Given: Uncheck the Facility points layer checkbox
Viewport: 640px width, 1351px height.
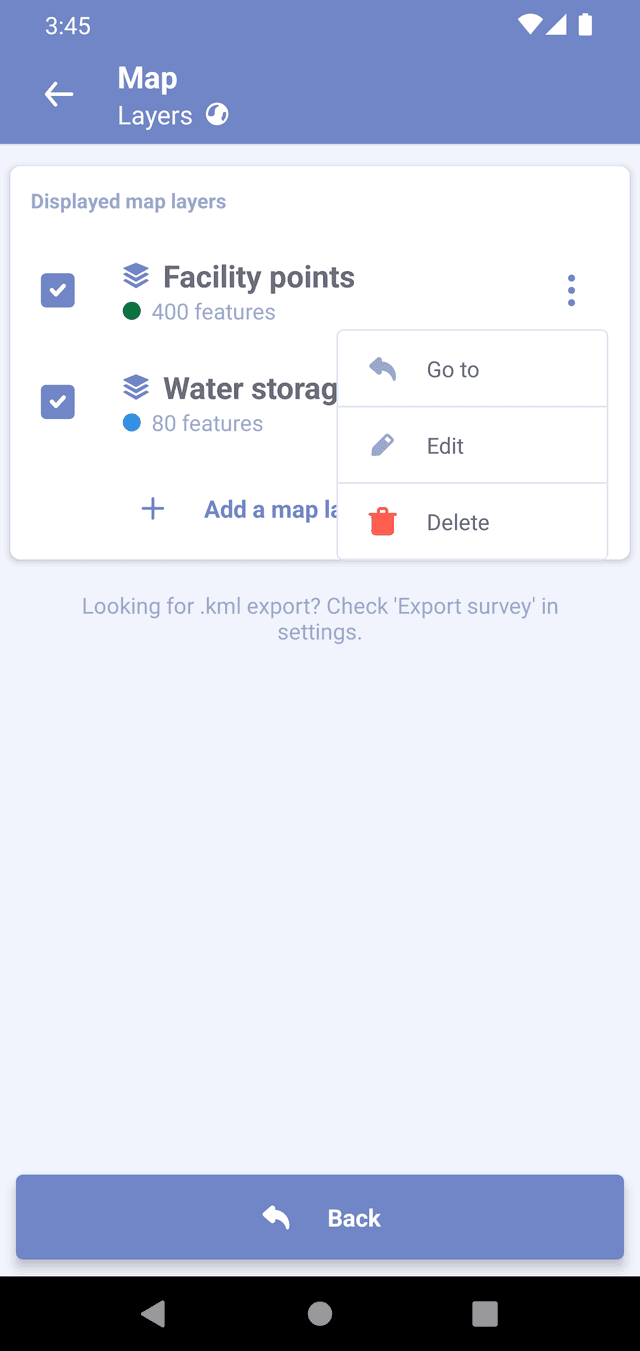Looking at the screenshot, I should click(58, 290).
